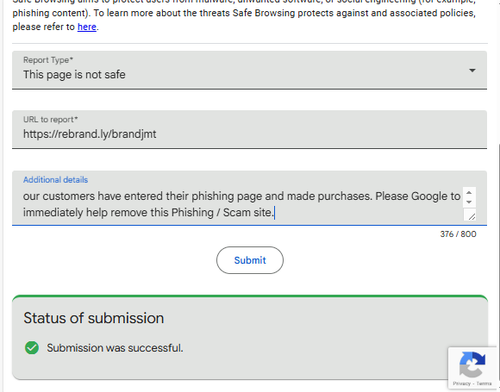Image resolution: width=500 pixels, height=392 pixels.
Task: Open the 'here' policies link
Action: point(87,27)
